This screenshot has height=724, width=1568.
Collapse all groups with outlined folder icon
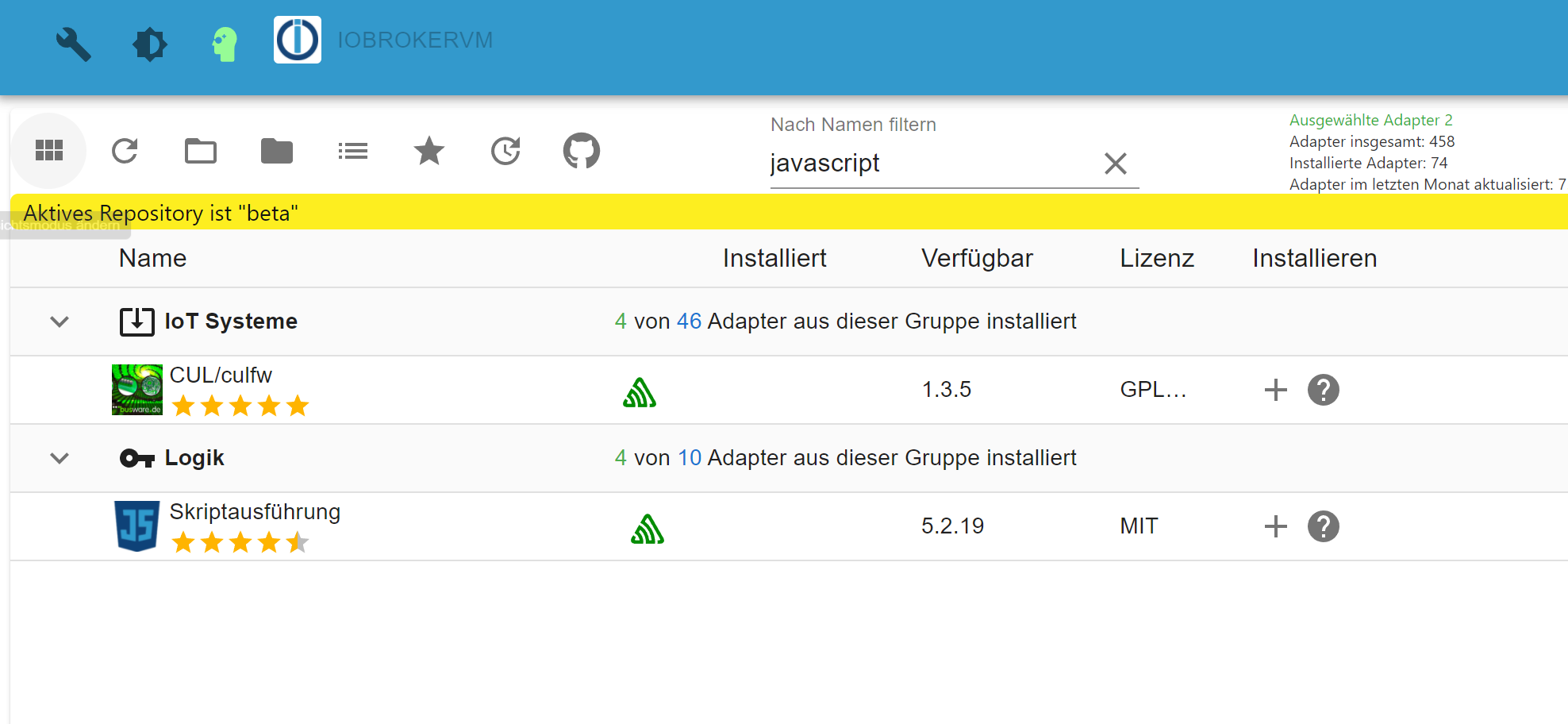point(201,150)
